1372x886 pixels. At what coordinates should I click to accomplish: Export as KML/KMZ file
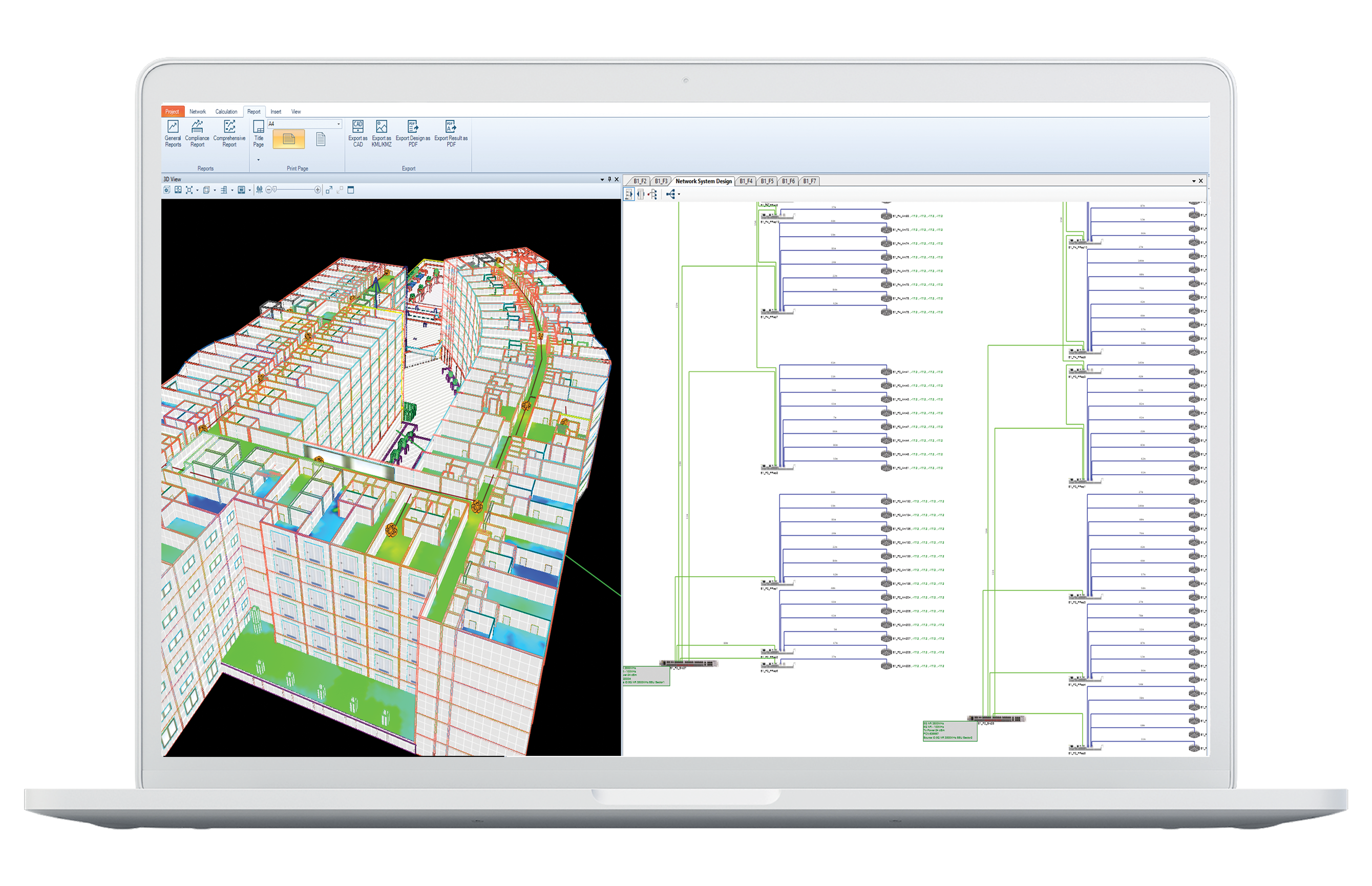pos(381,134)
